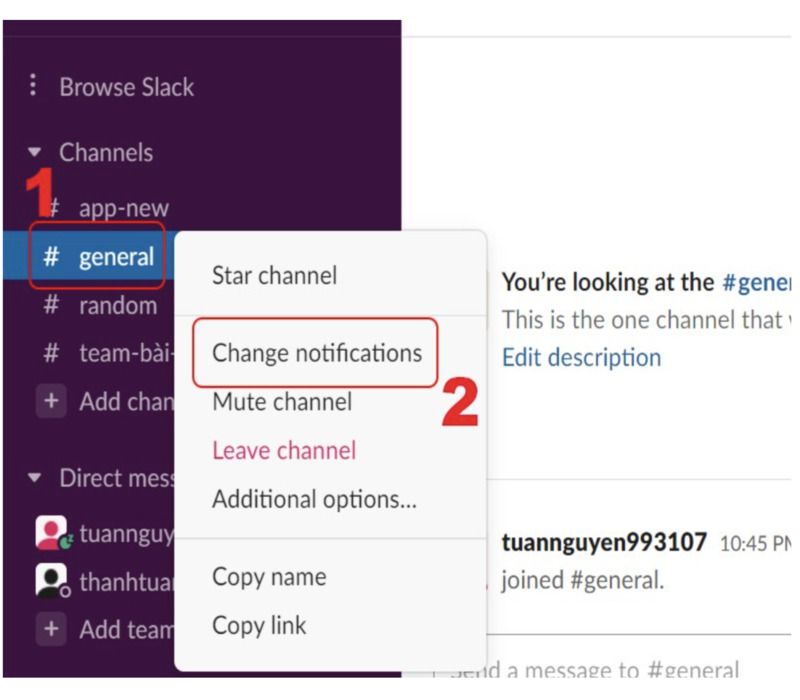Choose Copy name from the menu
Viewport: 800px width, 700px height.
click(269, 578)
